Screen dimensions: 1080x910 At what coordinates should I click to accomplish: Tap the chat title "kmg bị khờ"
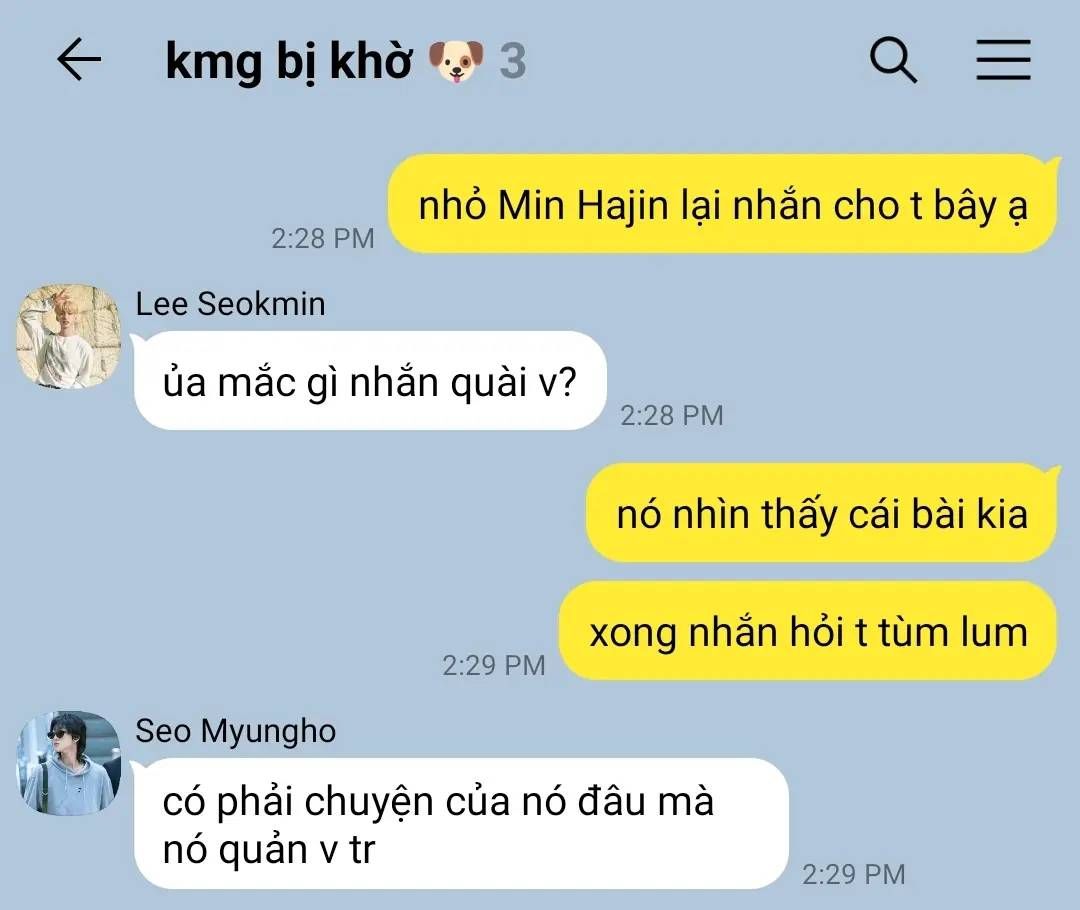[289, 61]
